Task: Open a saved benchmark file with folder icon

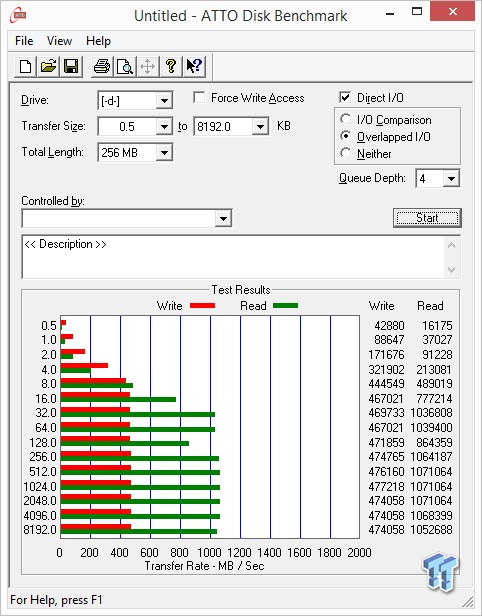Action: (x=48, y=66)
